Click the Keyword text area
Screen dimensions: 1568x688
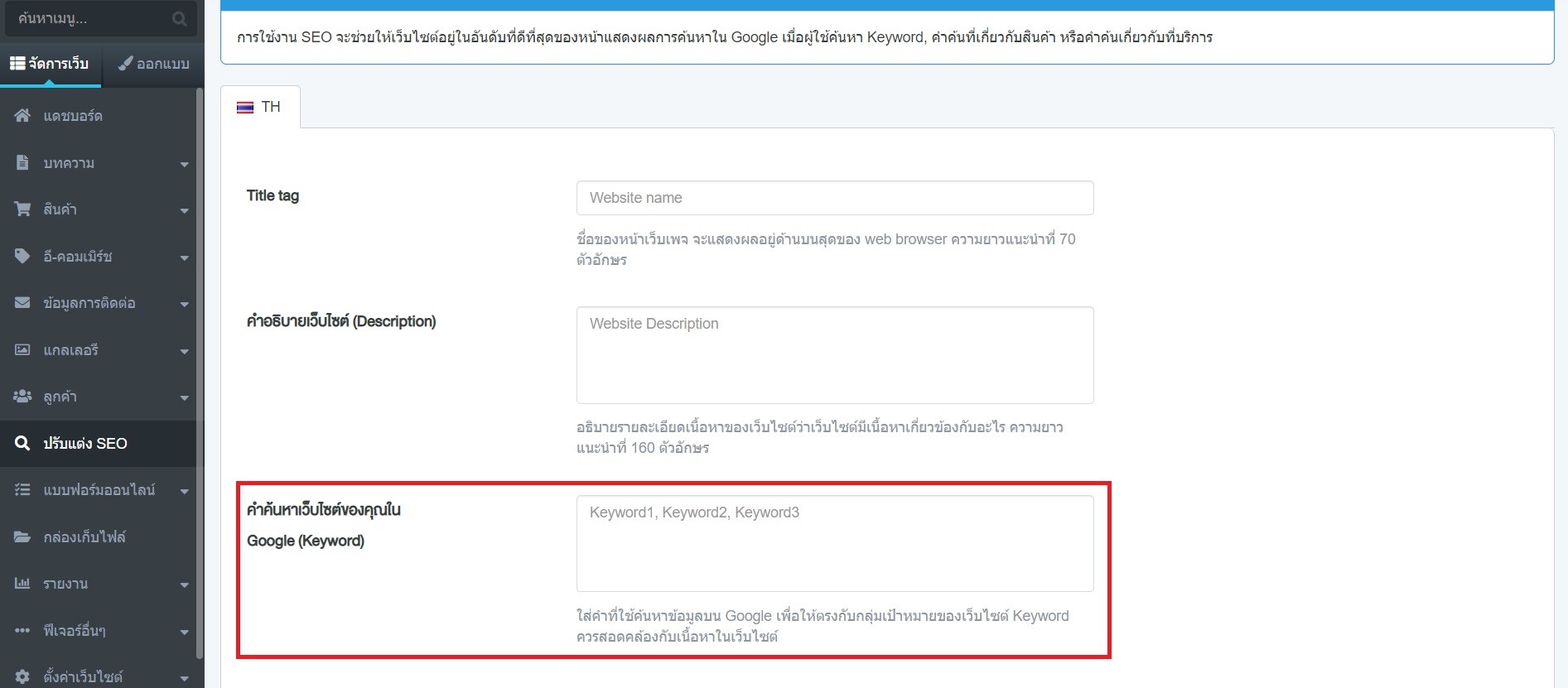[x=834, y=543]
